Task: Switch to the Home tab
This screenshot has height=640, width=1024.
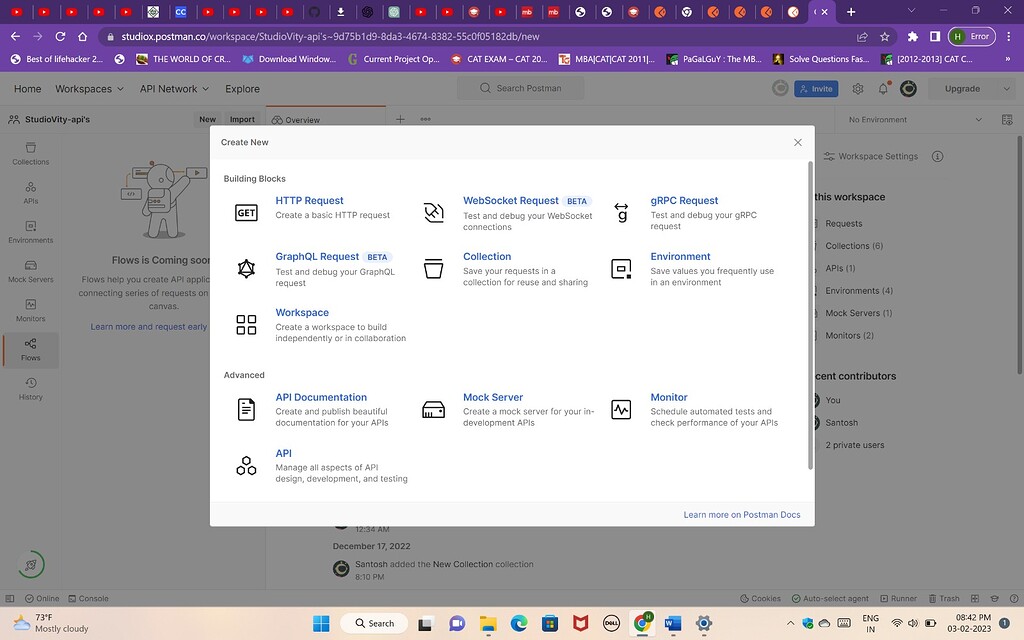Action: (26, 88)
